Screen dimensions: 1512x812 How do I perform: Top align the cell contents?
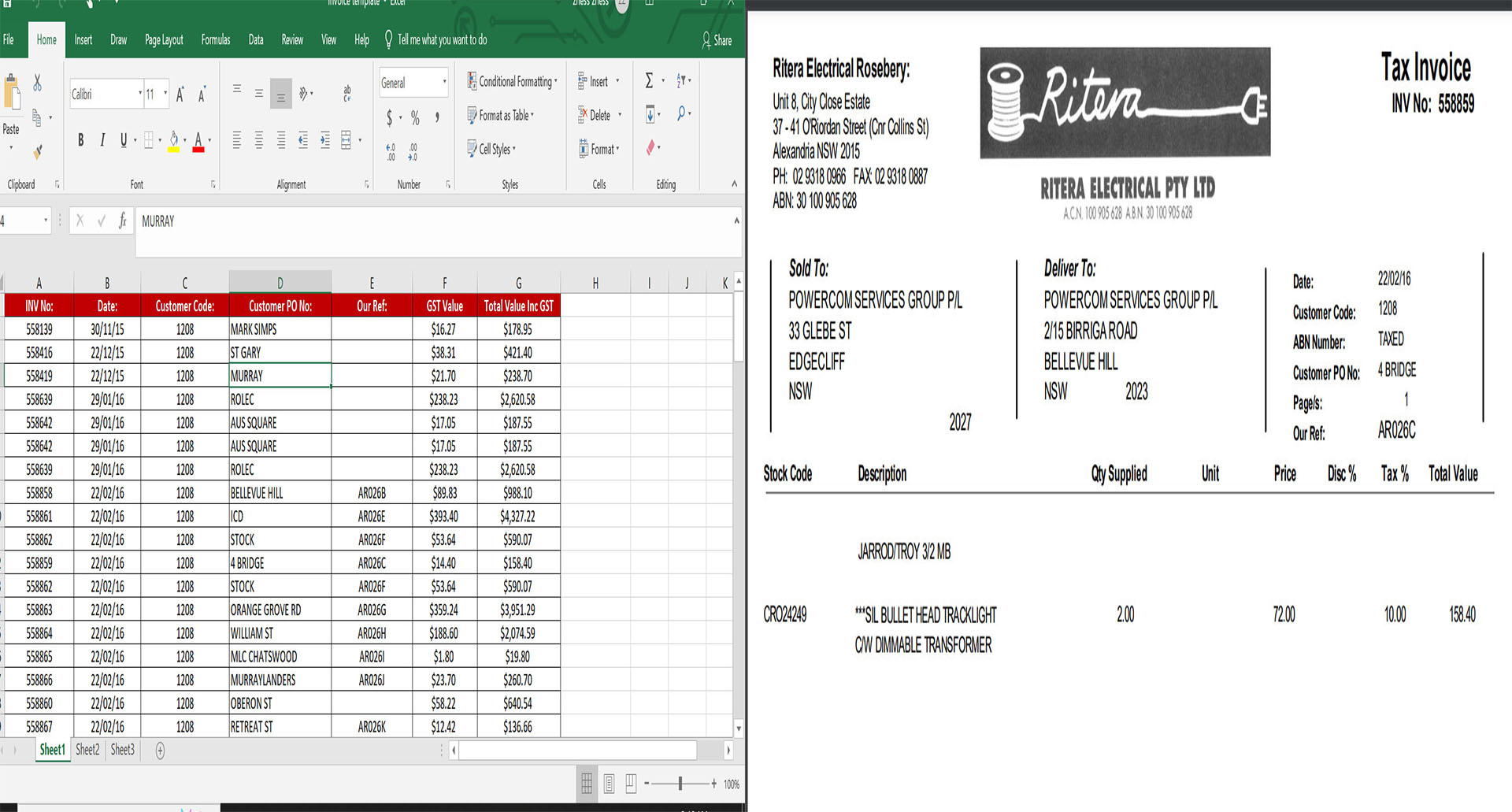click(237, 89)
